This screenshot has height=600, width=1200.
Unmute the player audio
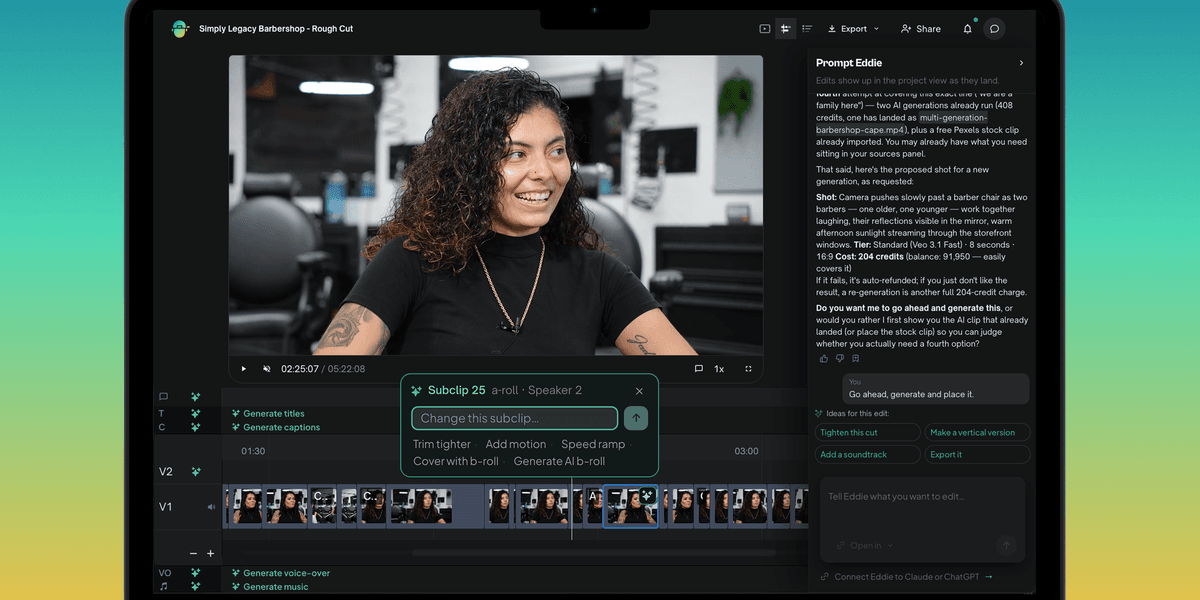click(x=267, y=369)
